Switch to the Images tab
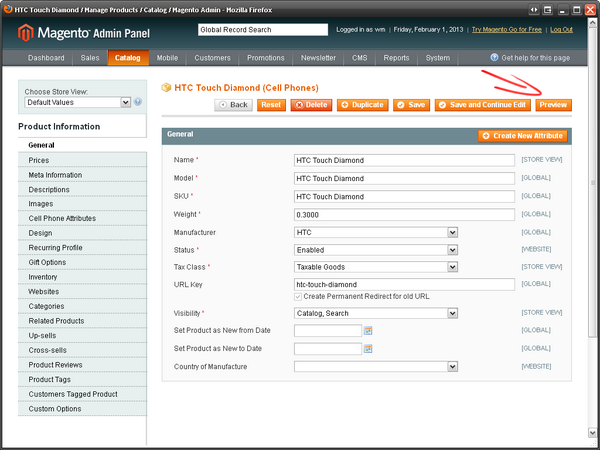Viewport: 600px width, 450px height. (82, 204)
